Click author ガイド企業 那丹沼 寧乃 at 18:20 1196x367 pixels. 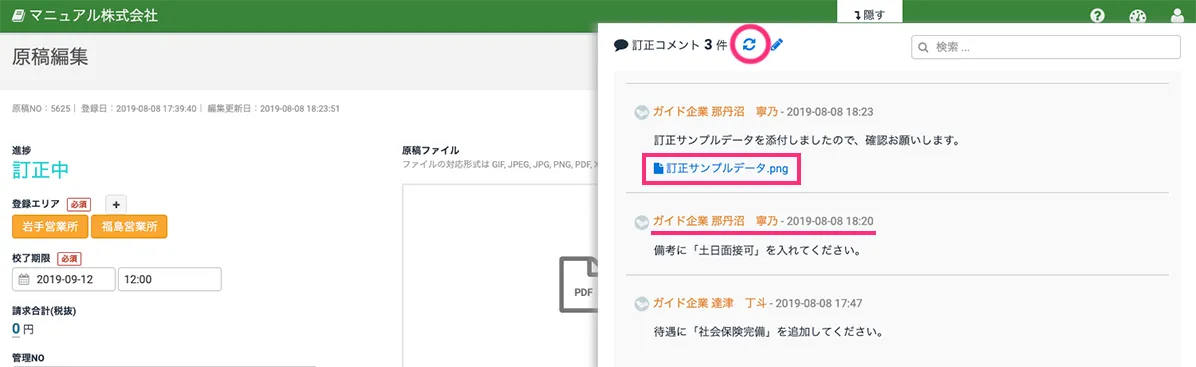715,221
